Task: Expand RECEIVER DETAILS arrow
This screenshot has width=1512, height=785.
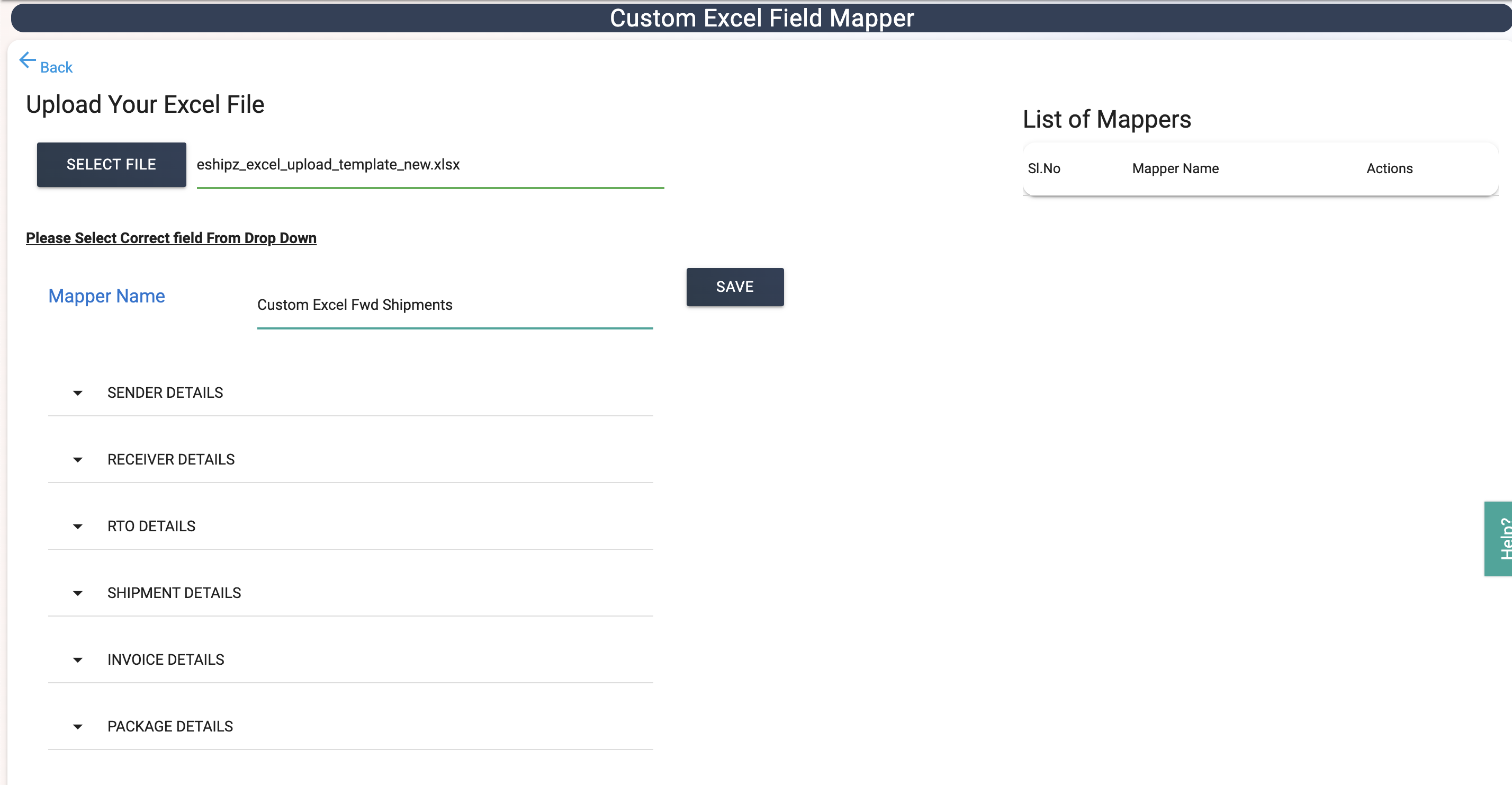Action: pyautogui.click(x=77, y=460)
